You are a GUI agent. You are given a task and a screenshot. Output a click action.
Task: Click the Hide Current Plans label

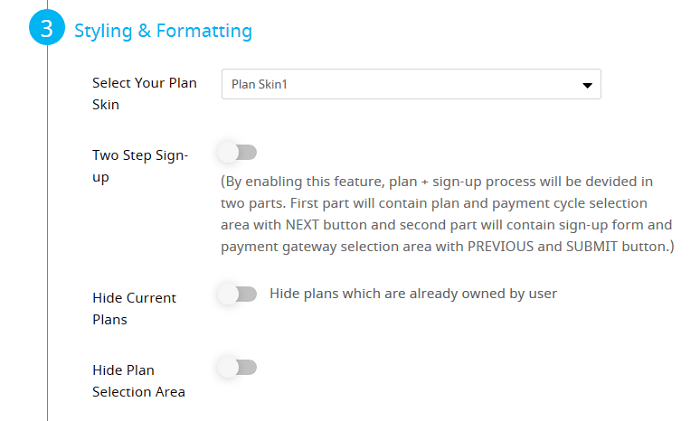click(134, 308)
